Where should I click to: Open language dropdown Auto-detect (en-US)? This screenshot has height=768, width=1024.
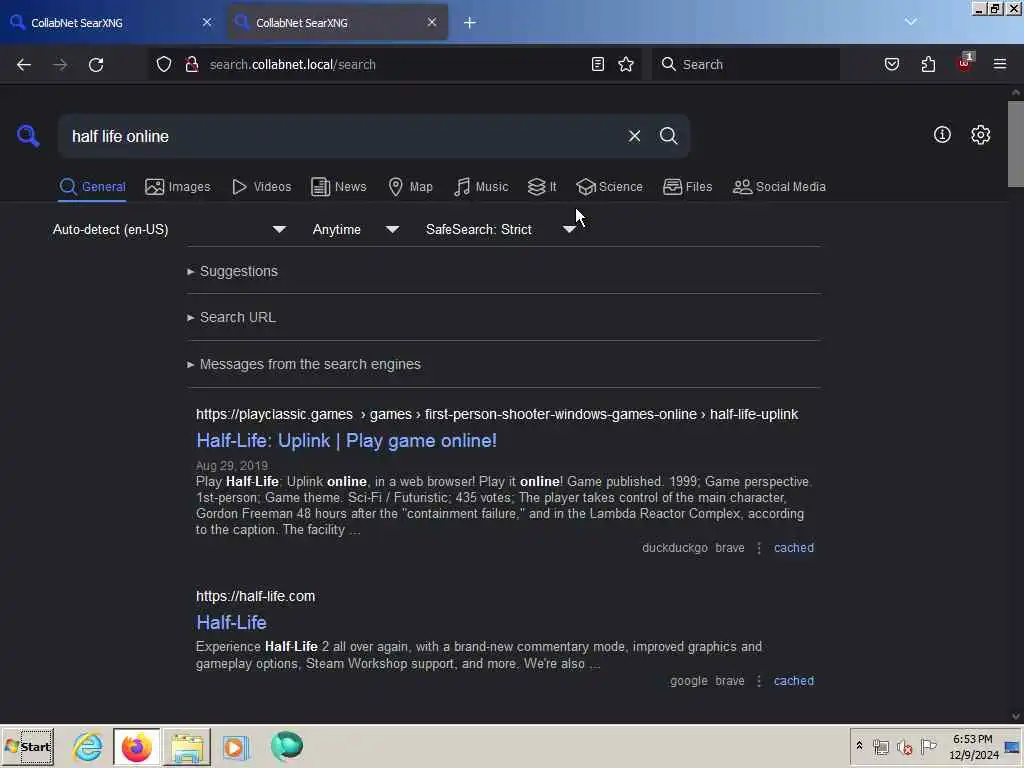point(169,229)
